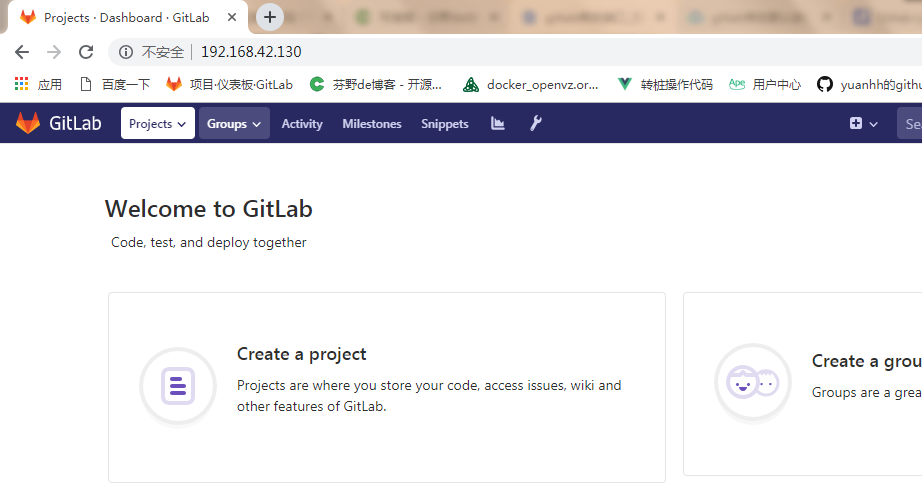The height and width of the screenshot is (494, 922).
Task: Click the GitLab fox logo in navbar
Action: tap(28, 123)
